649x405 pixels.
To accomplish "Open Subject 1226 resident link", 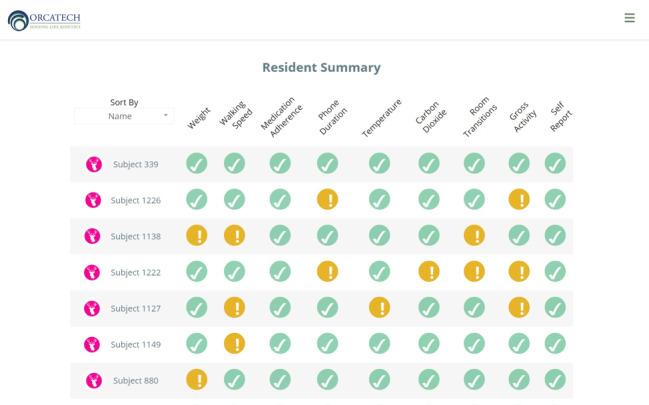I will coord(135,200).
